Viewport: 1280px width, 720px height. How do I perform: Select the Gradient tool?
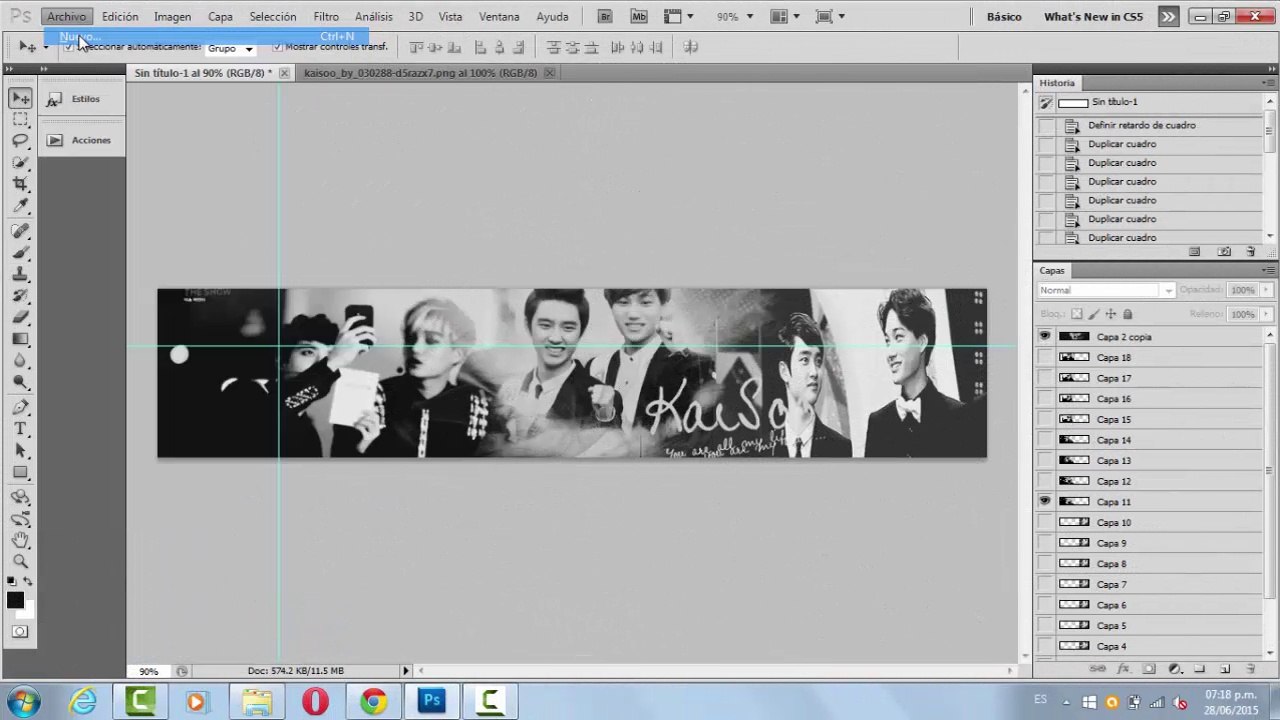pos(20,339)
